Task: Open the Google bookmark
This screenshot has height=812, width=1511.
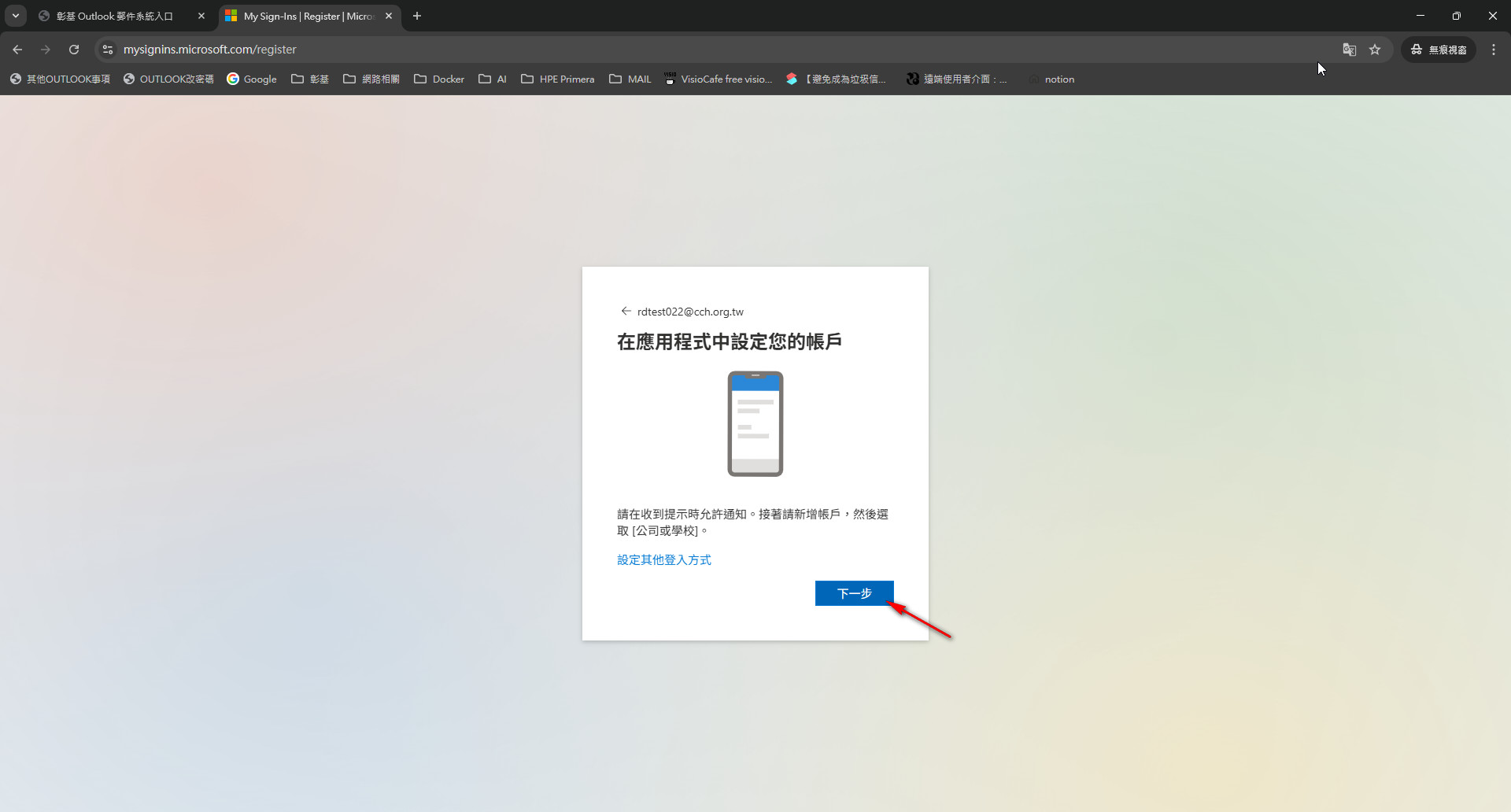Action: [x=252, y=79]
